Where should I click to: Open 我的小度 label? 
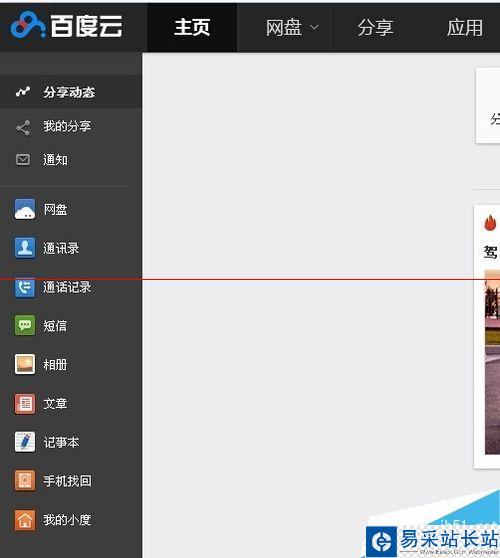tap(67, 520)
